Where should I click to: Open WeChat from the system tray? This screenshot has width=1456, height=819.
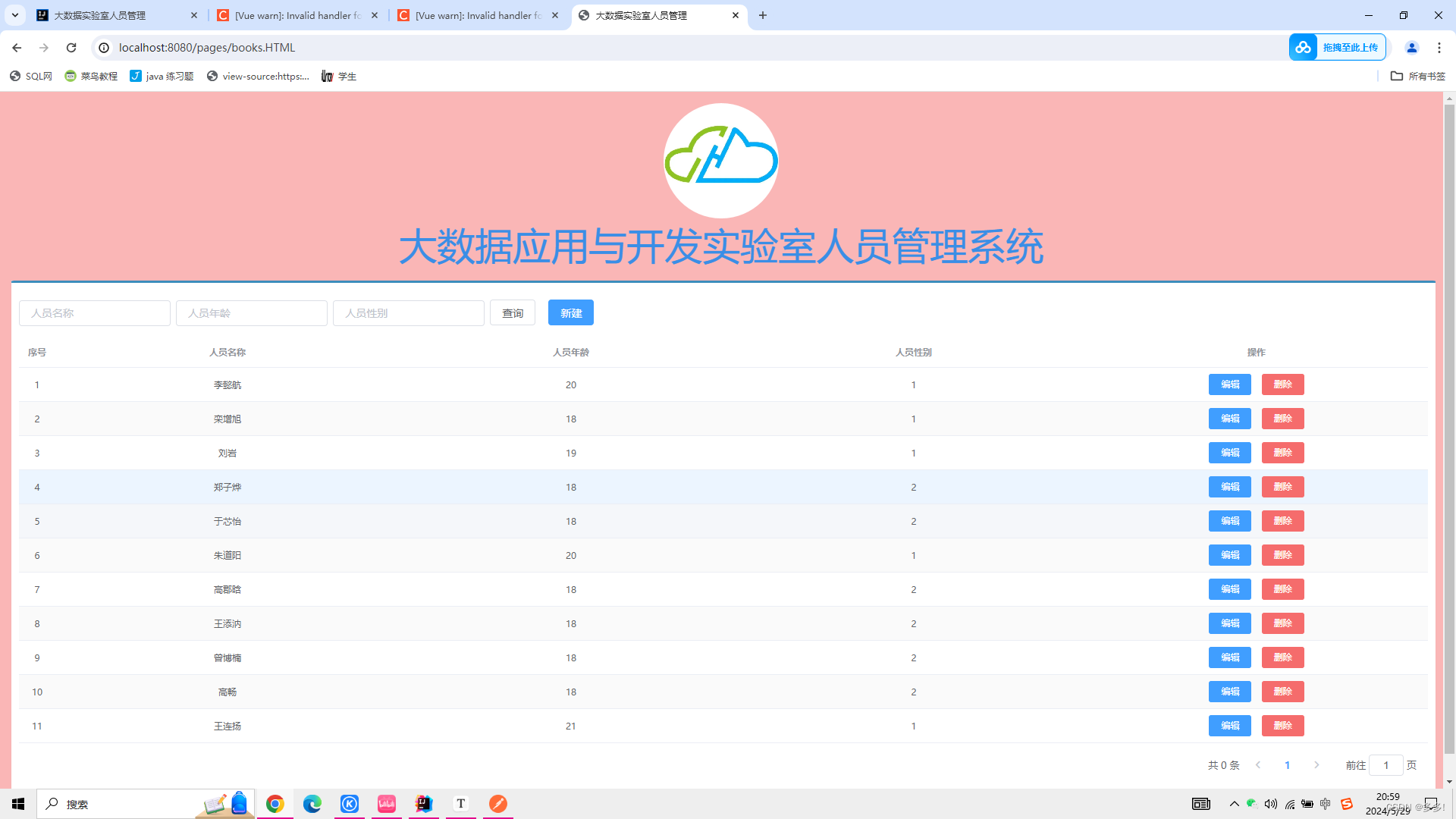[x=1251, y=804]
